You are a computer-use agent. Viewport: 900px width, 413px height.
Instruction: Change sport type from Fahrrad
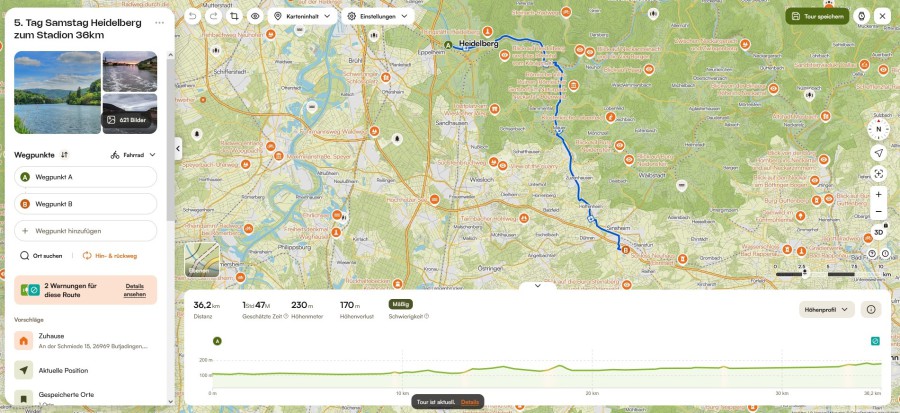pos(133,155)
